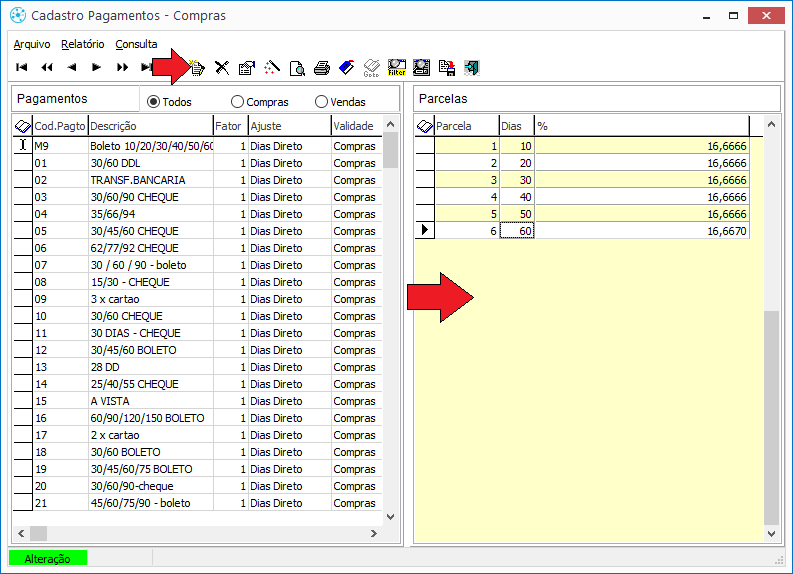The width and height of the screenshot is (793, 574).
Task: Select Parcela row number 3
Action: 582,180
